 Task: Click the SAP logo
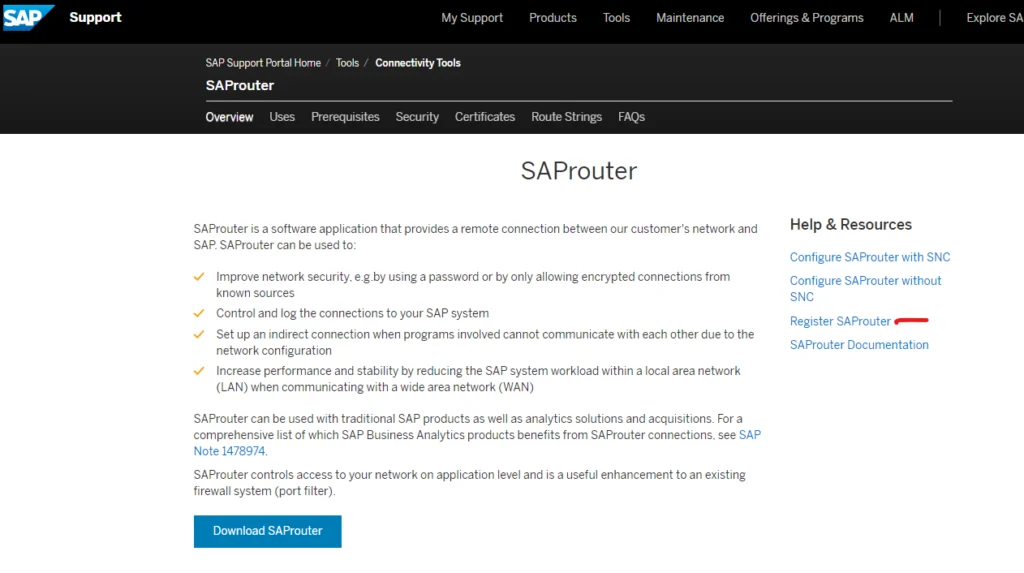[x=28, y=18]
